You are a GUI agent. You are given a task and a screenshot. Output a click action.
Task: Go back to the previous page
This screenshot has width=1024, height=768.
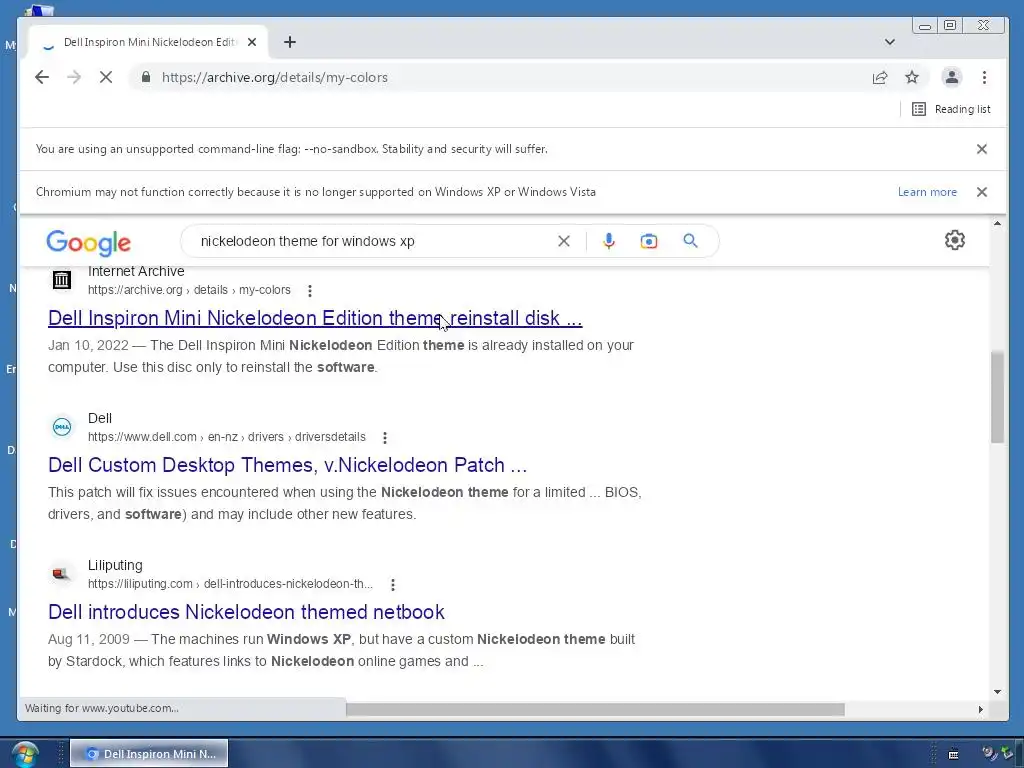tap(42, 77)
